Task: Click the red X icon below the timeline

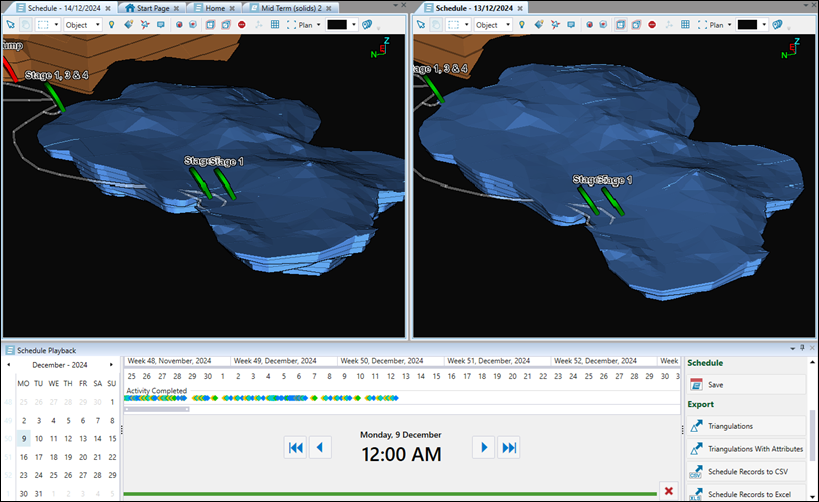Action: (668, 491)
